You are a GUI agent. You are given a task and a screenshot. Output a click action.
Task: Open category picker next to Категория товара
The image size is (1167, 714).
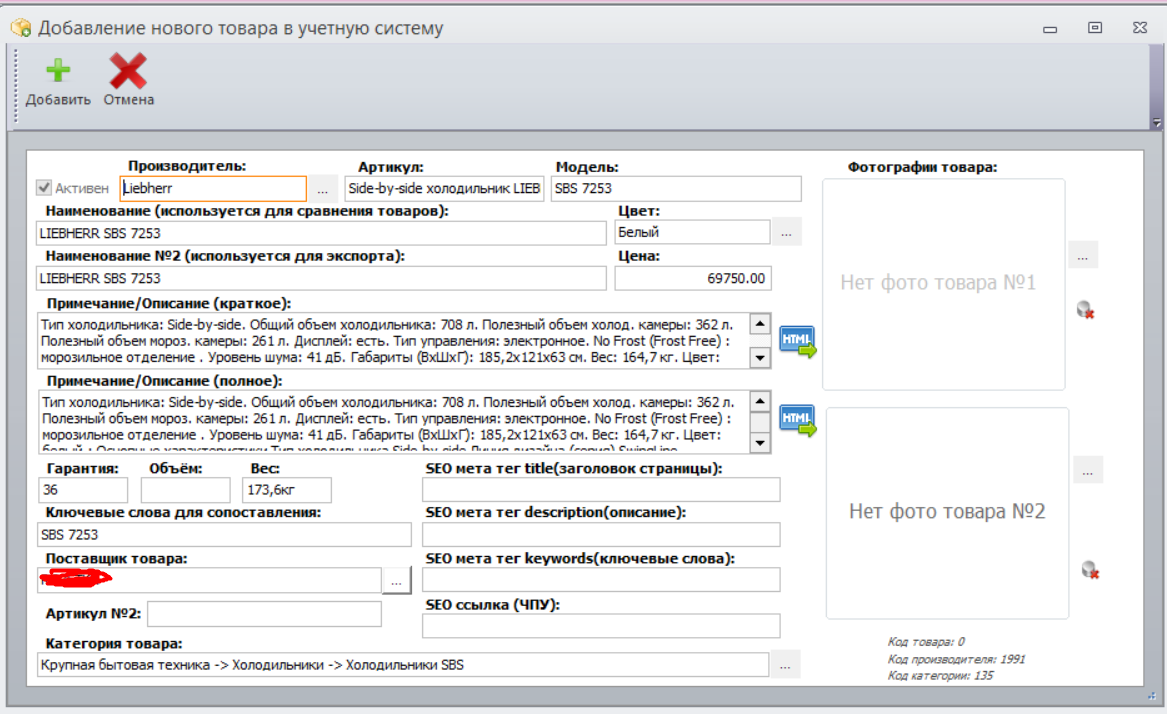point(785,665)
